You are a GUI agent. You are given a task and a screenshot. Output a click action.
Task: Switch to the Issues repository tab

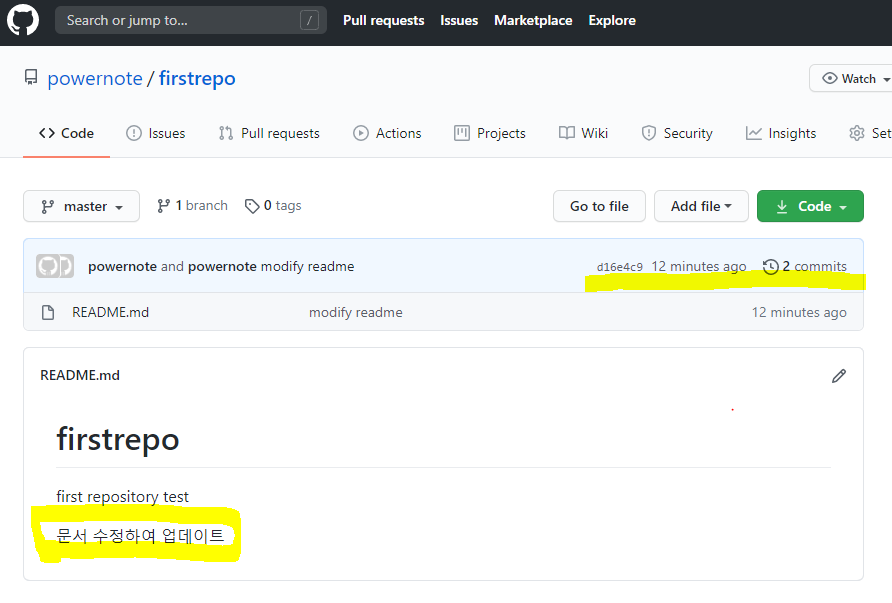tap(156, 133)
